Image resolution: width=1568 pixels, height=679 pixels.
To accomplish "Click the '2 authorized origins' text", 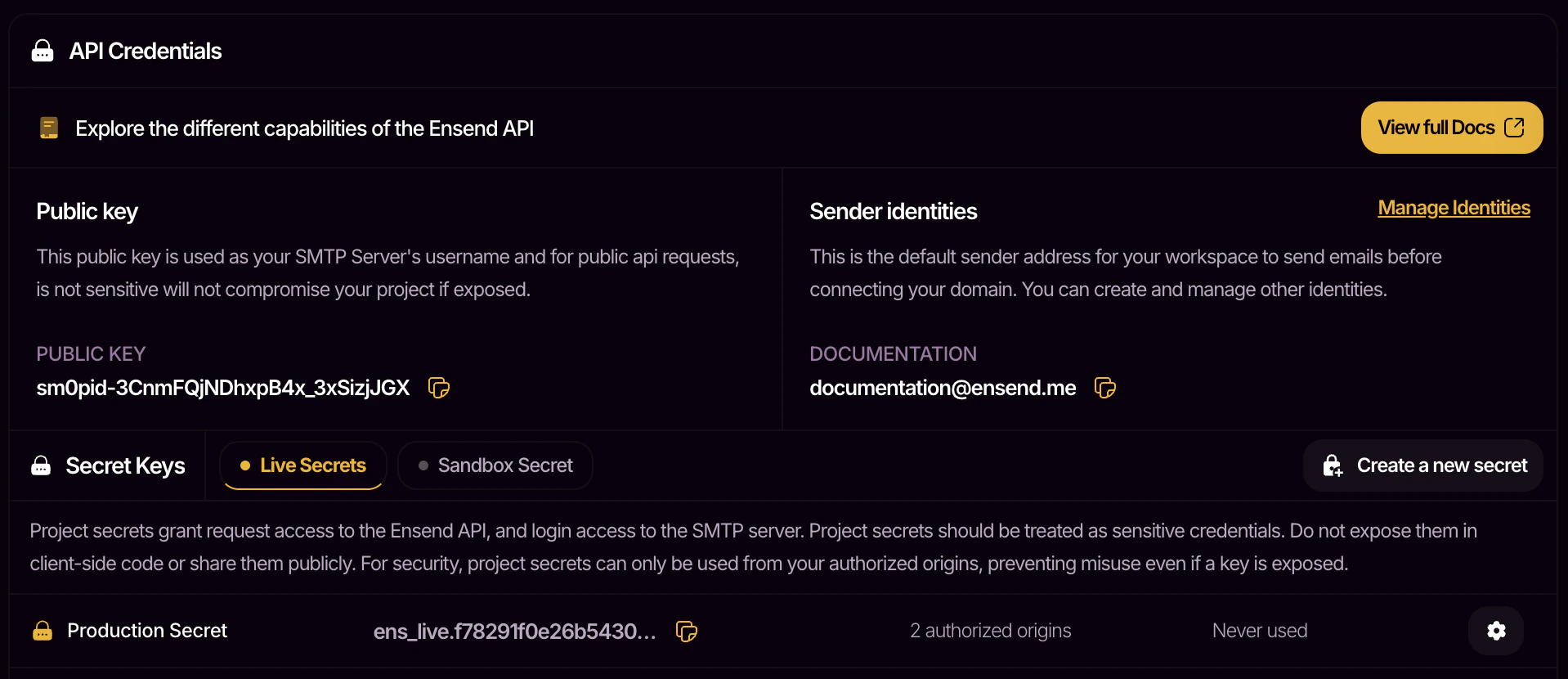I will [991, 631].
